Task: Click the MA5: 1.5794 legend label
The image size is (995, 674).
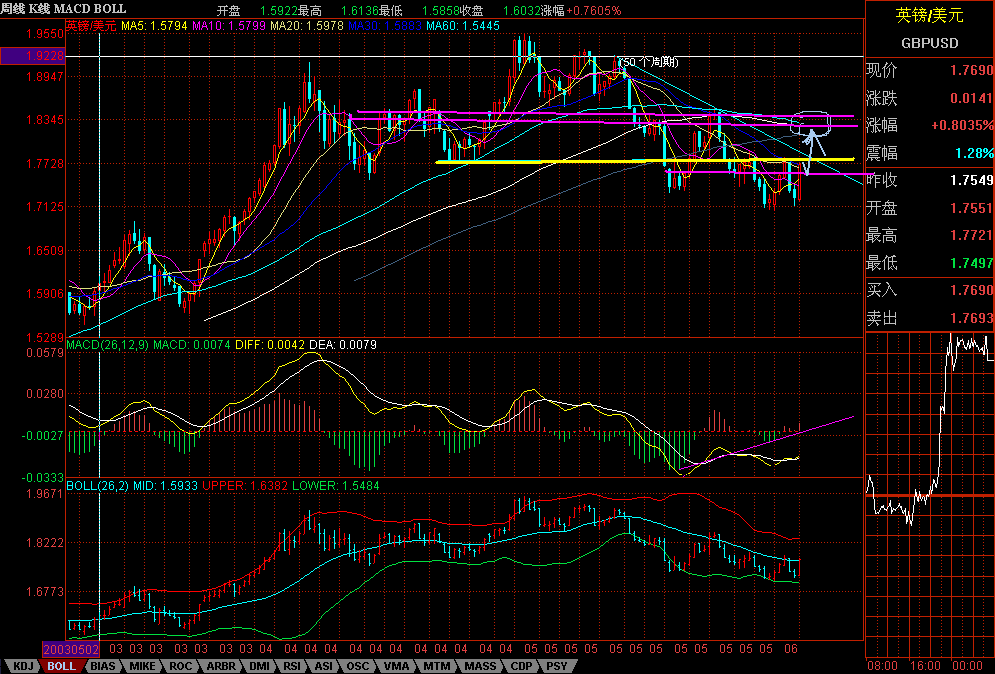Action: (154, 26)
